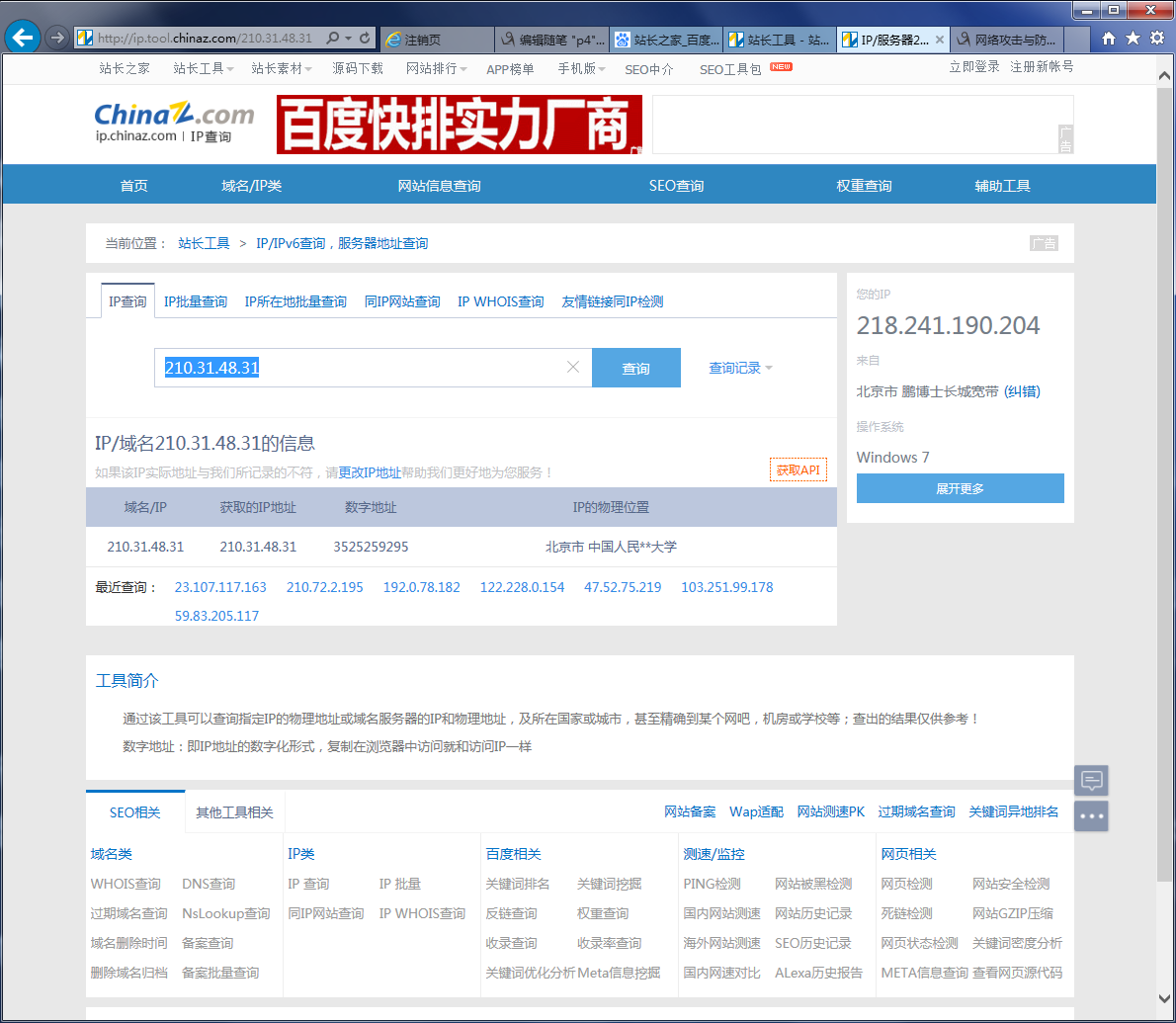Open 辅助工具 navigation menu
This screenshot has height=1023, width=1176.
(x=1002, y=185)
